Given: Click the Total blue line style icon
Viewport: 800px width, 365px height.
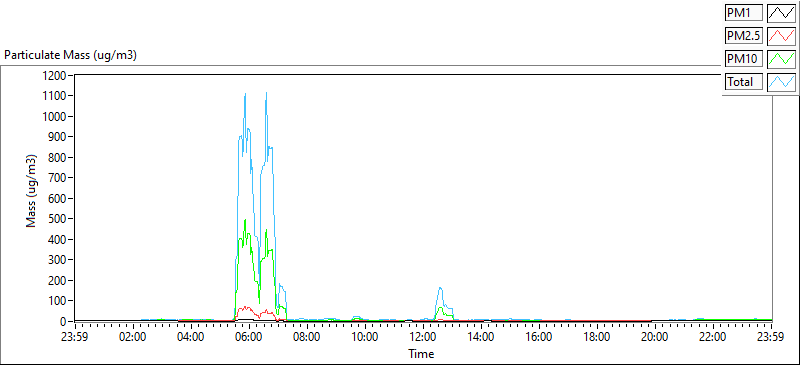Looking at the screenshot, I should [x=781, y=82].
